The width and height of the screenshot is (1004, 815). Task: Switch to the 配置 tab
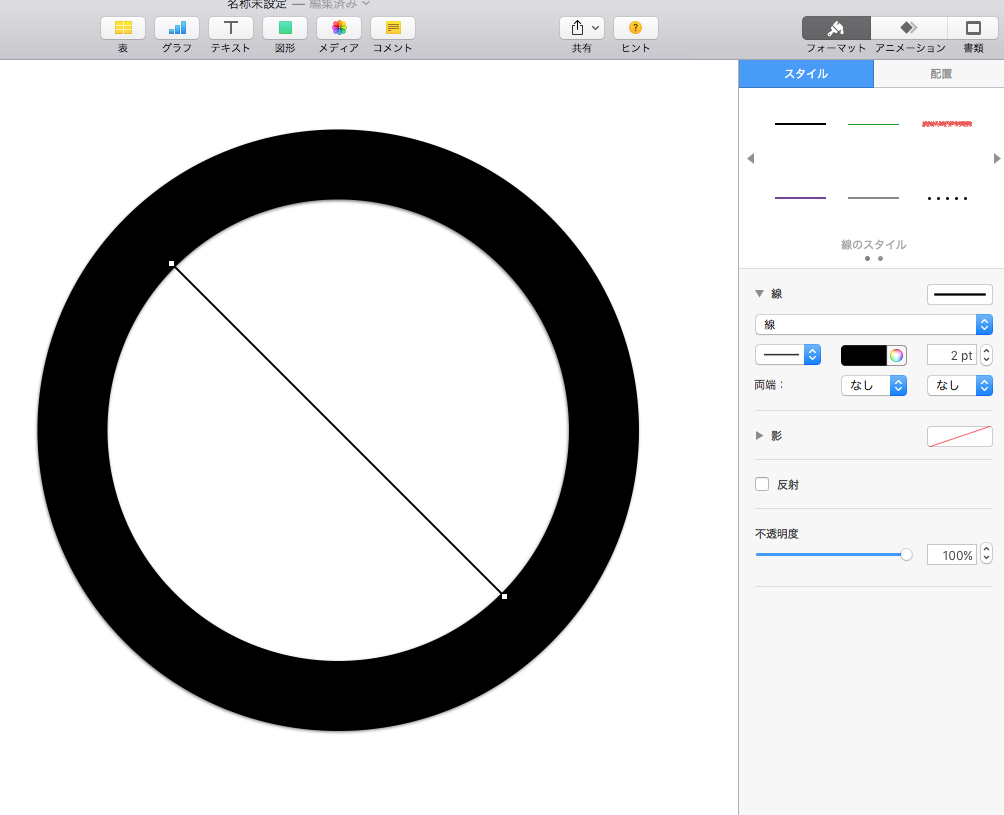click(940, 74)
